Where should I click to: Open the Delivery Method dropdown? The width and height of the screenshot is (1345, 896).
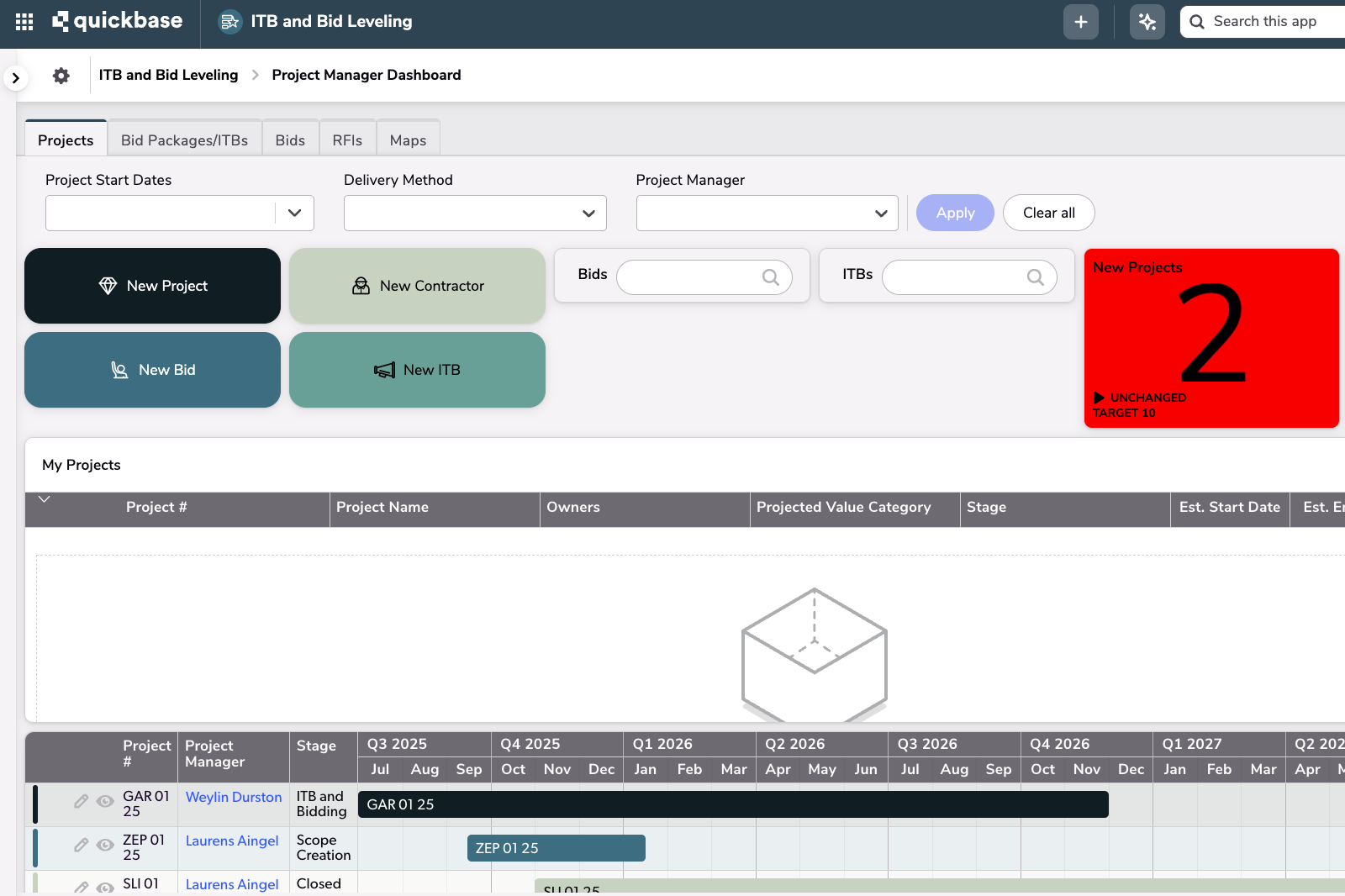pos(587,213)
